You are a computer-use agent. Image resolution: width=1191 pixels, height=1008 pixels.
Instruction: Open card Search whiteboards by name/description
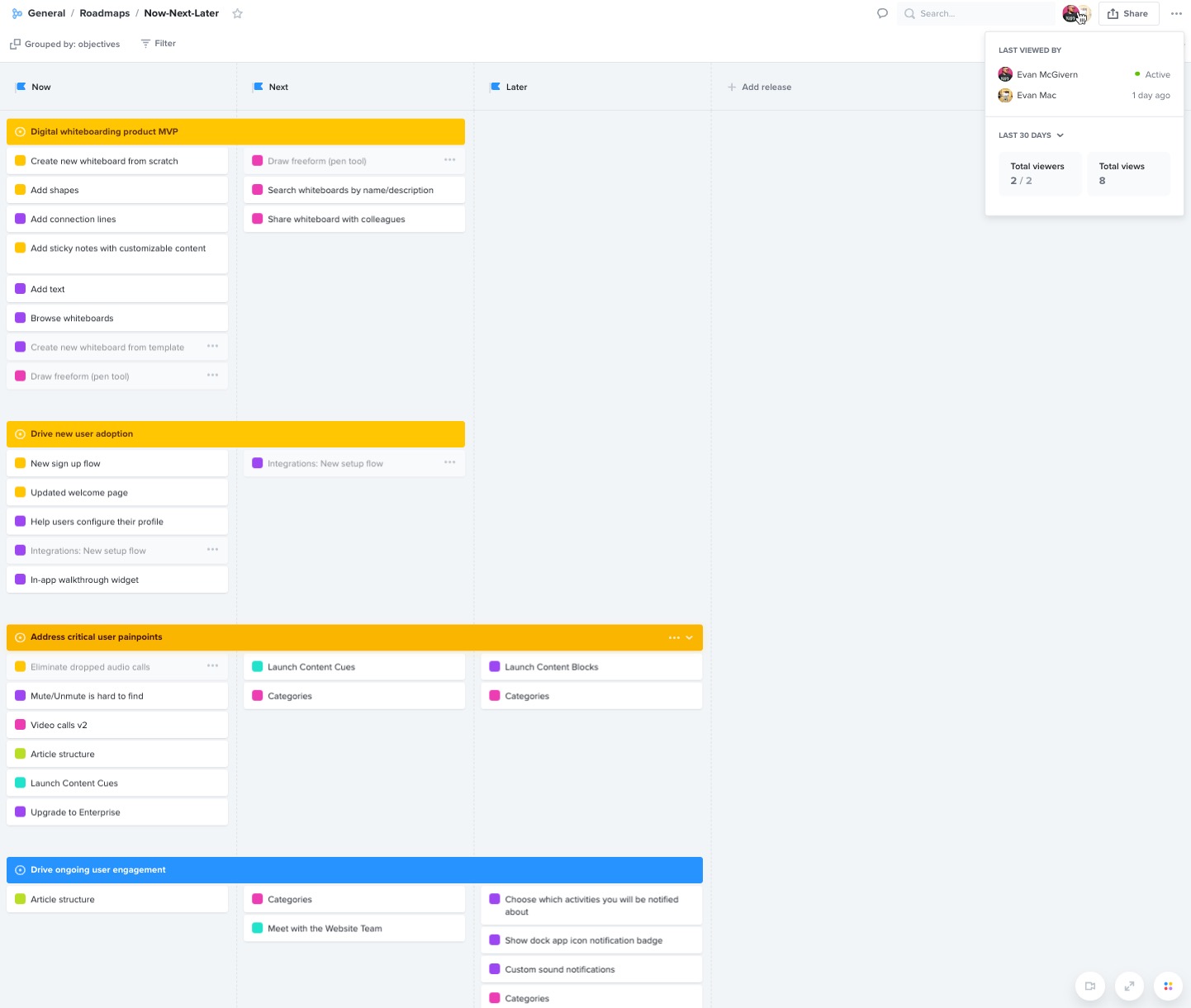(x=354, y=190)
